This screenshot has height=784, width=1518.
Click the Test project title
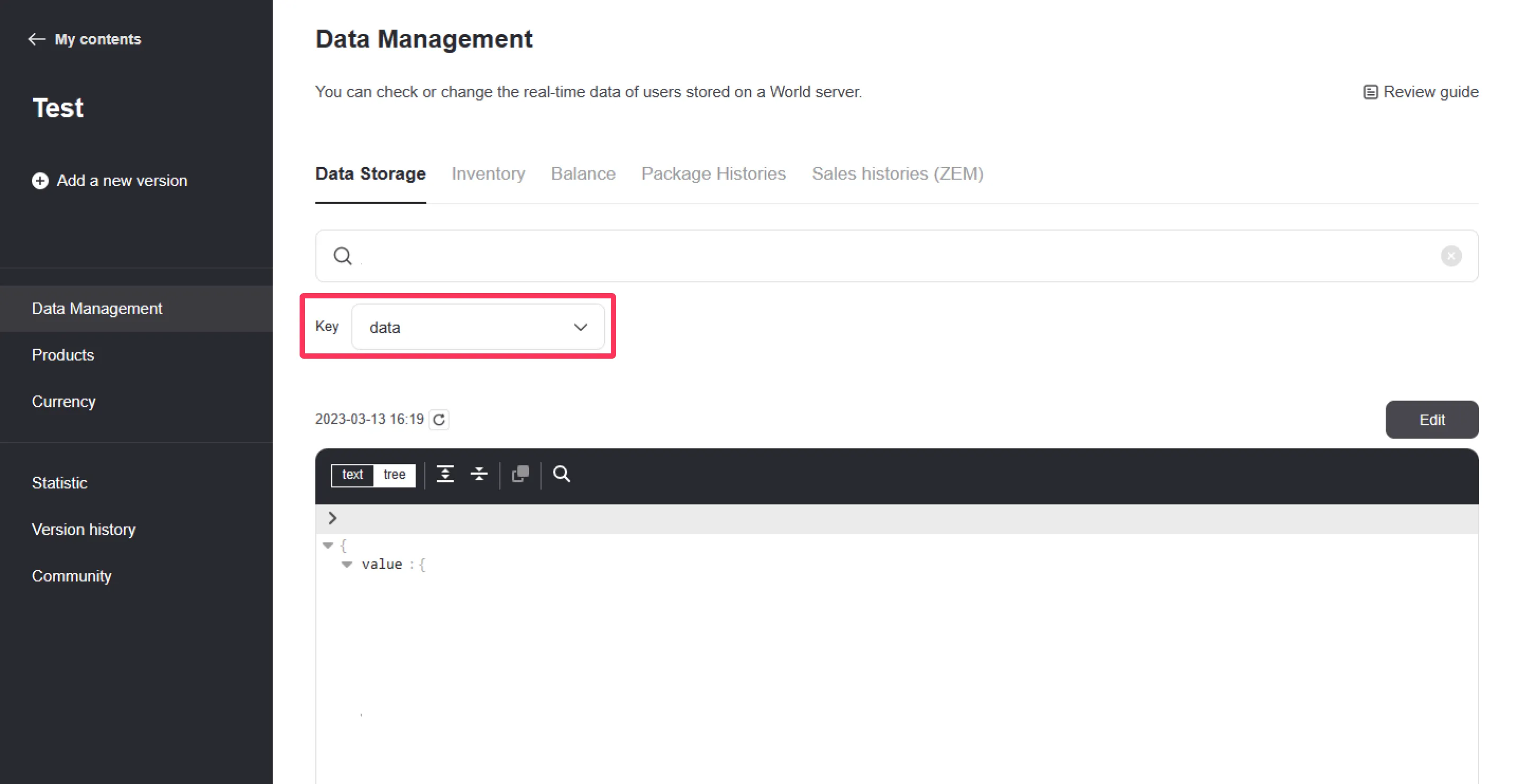[x=58, y=108]
